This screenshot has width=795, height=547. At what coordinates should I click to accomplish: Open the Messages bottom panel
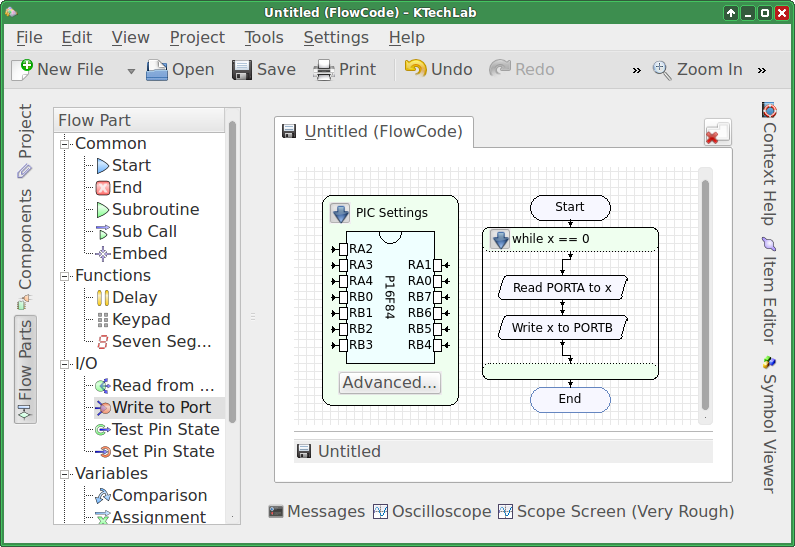pos(317,512)
